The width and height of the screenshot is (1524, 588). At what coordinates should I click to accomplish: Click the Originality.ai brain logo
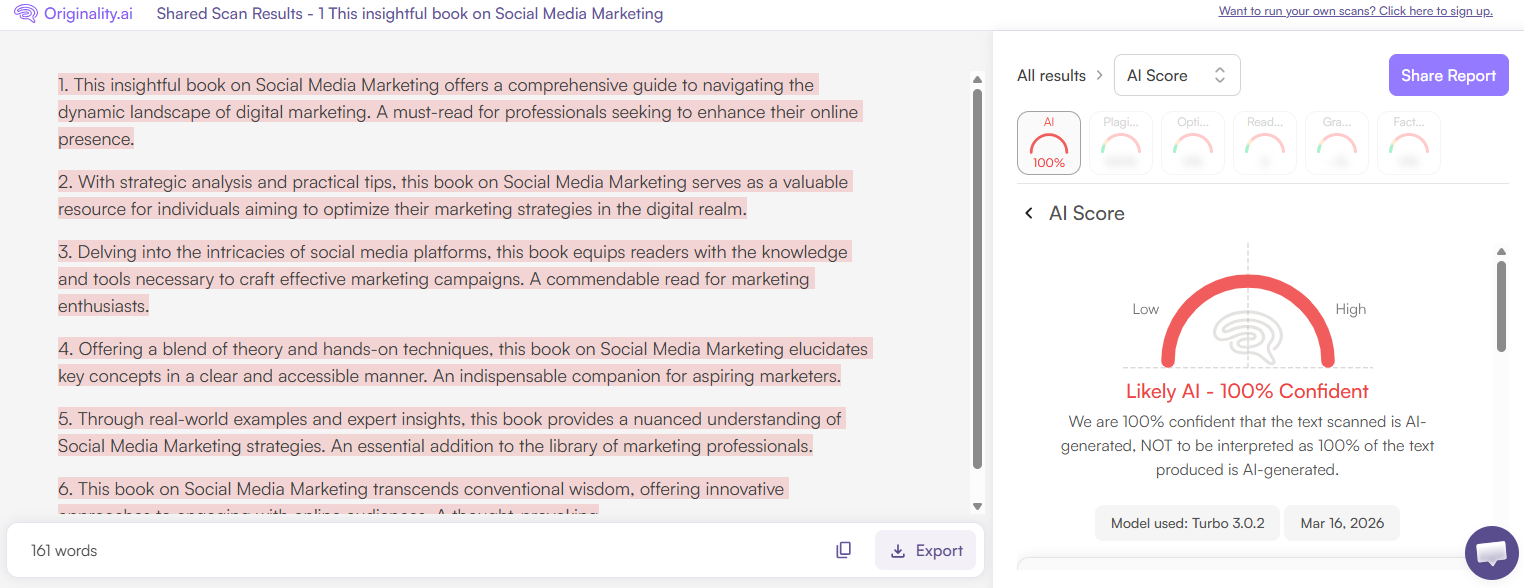tap(26, 14)
